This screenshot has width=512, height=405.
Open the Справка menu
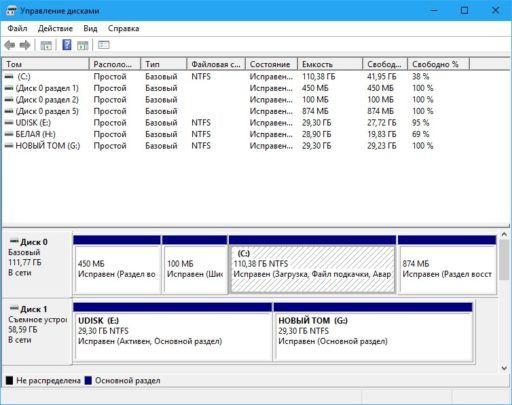[123, 28]
